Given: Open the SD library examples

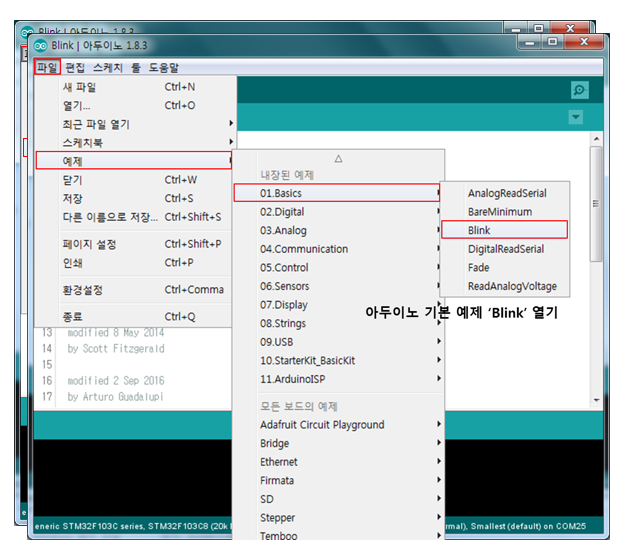Looking at the screenshot, I should (338, 499).
